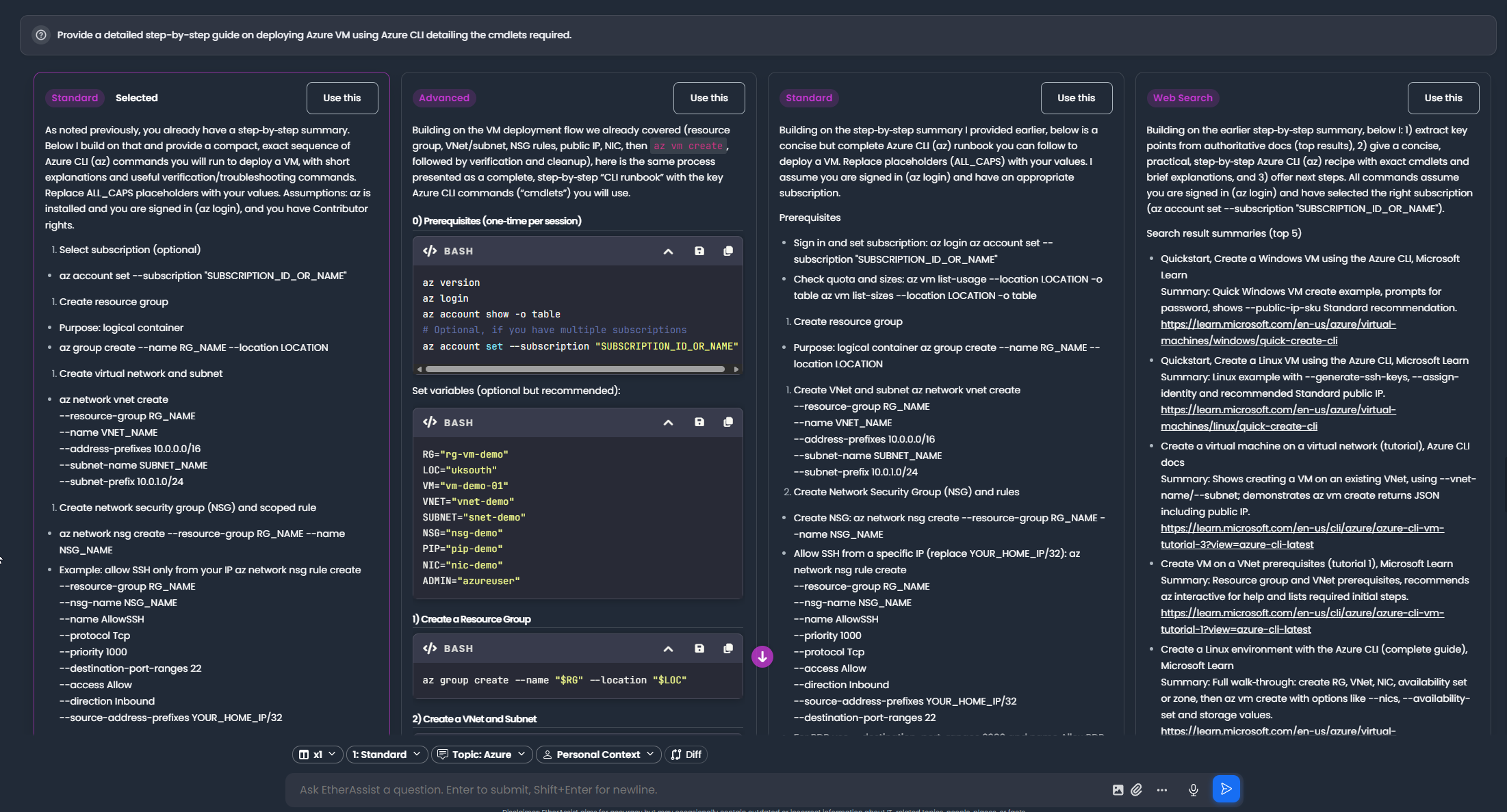Click the ADMIN="azureuser" code line

(471, 581)
